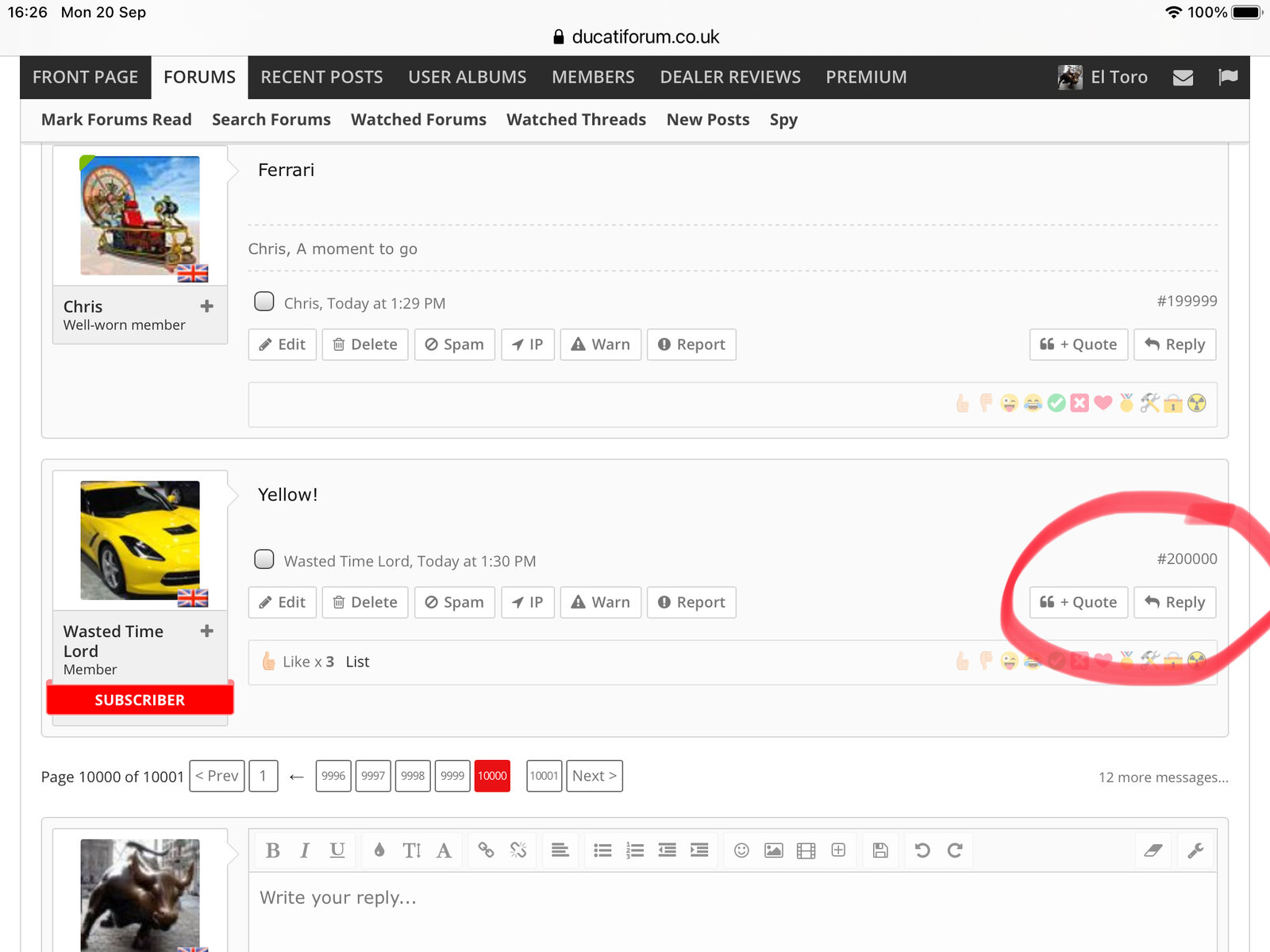
Task: Switch to the Recent Posts tab
Action: [321, 77]
